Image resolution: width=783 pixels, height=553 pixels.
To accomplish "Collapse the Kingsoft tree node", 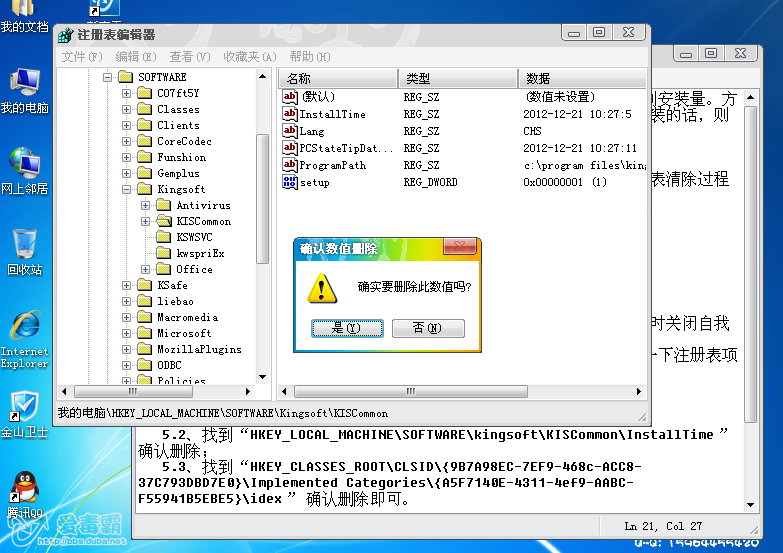I will 126,189.
